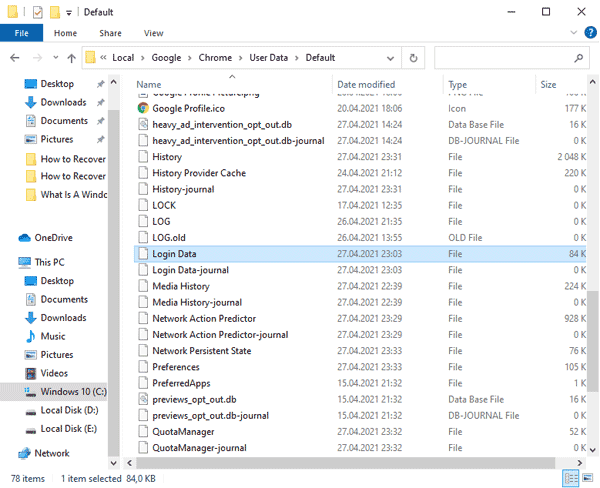The height and width of the screenshot is (488, 600).
Task: Refresh the current folder view
Action: click(x=413, y=58)
